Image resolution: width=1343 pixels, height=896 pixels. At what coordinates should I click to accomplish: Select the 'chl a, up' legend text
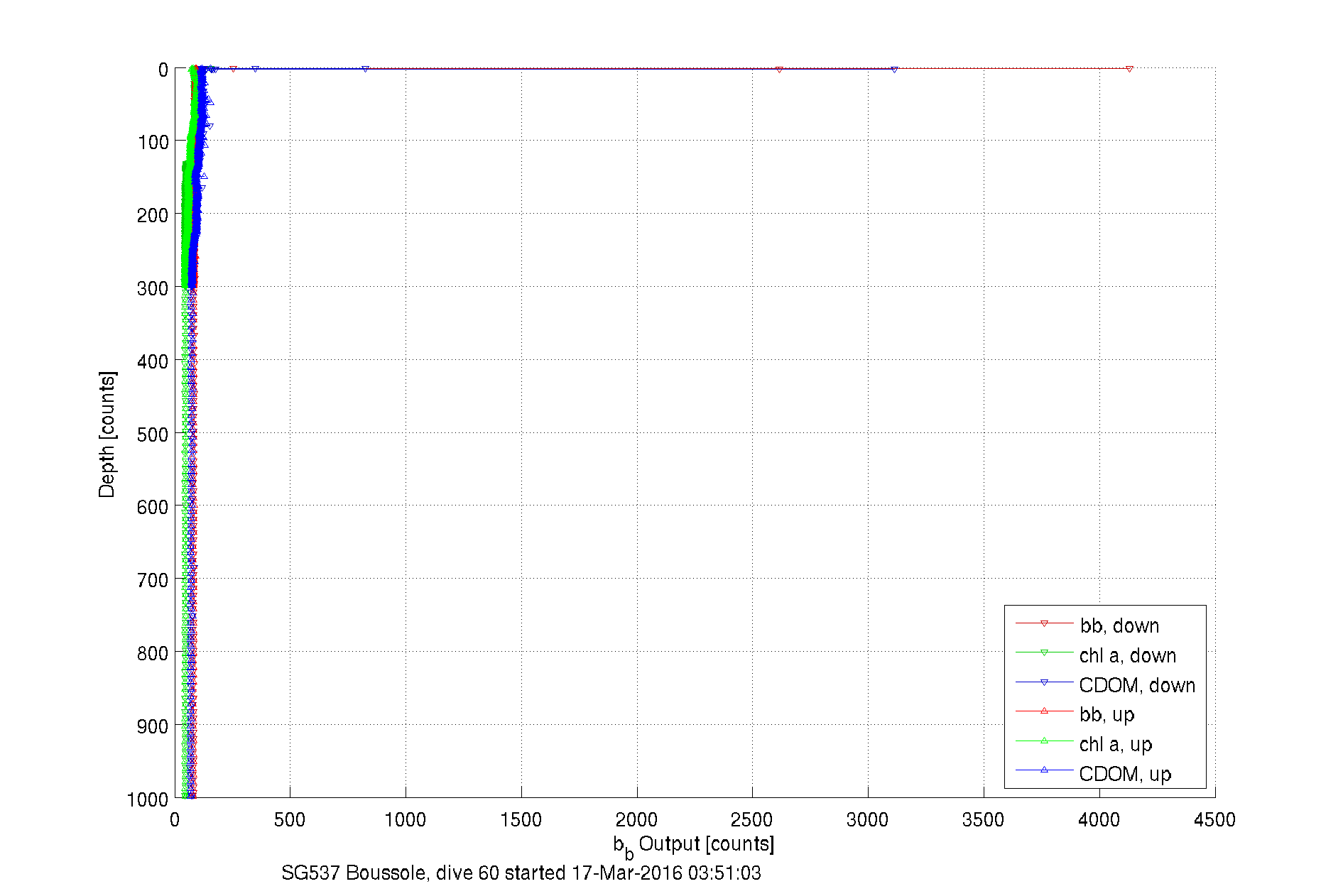1115,744
